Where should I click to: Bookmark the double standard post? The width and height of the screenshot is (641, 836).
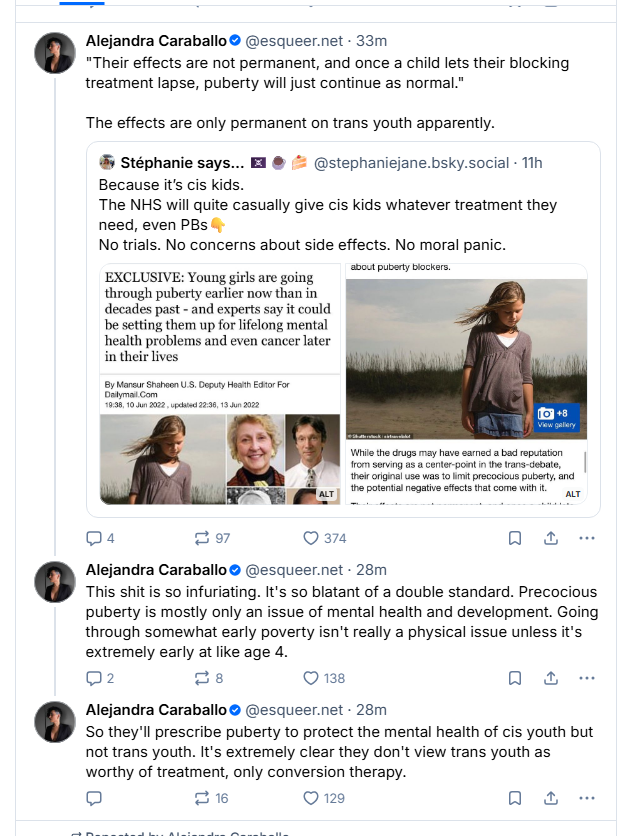tap(515, 678)
